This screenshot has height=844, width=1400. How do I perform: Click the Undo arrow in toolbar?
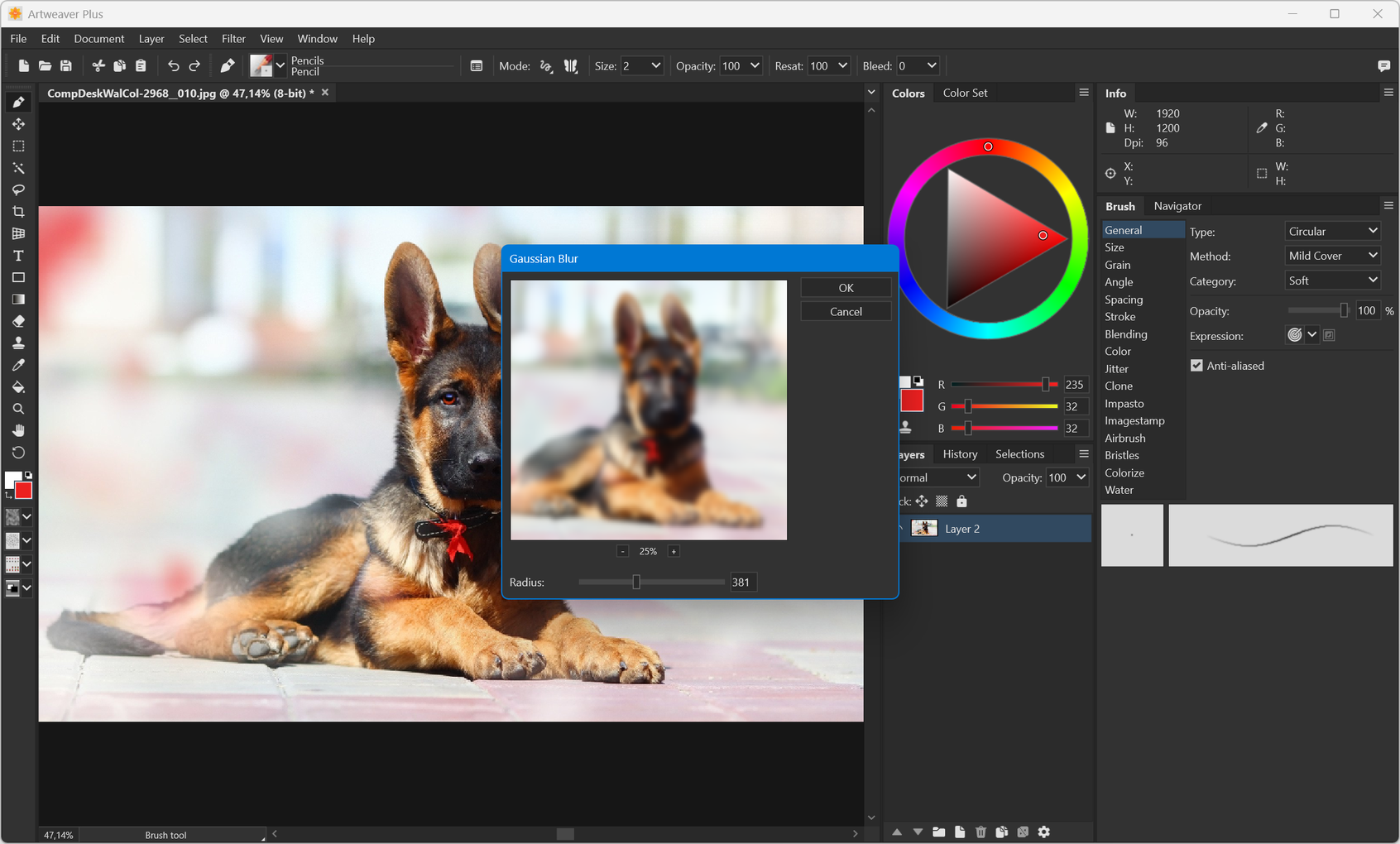[173, 66]
